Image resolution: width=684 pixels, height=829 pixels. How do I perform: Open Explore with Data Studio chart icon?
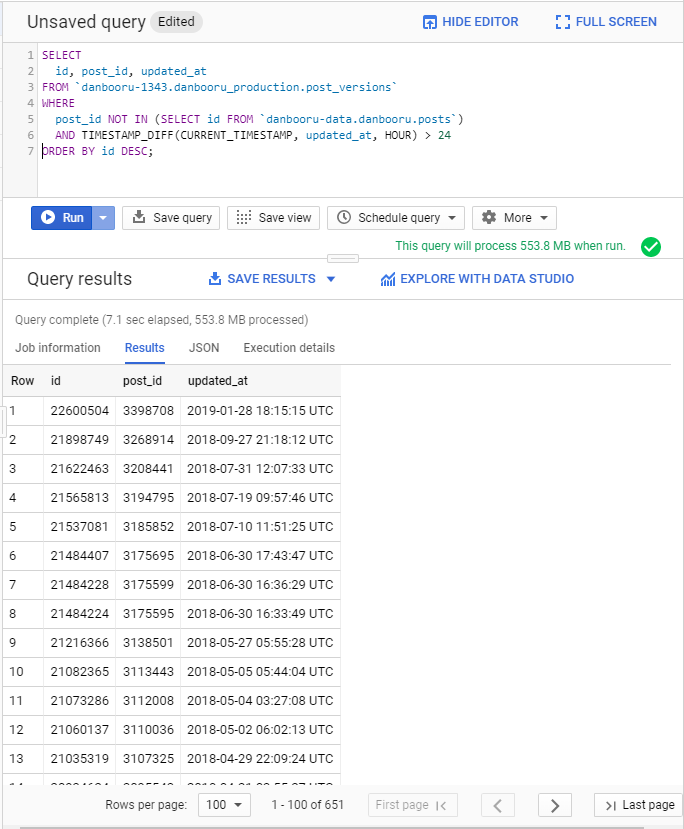click(386, 279)
